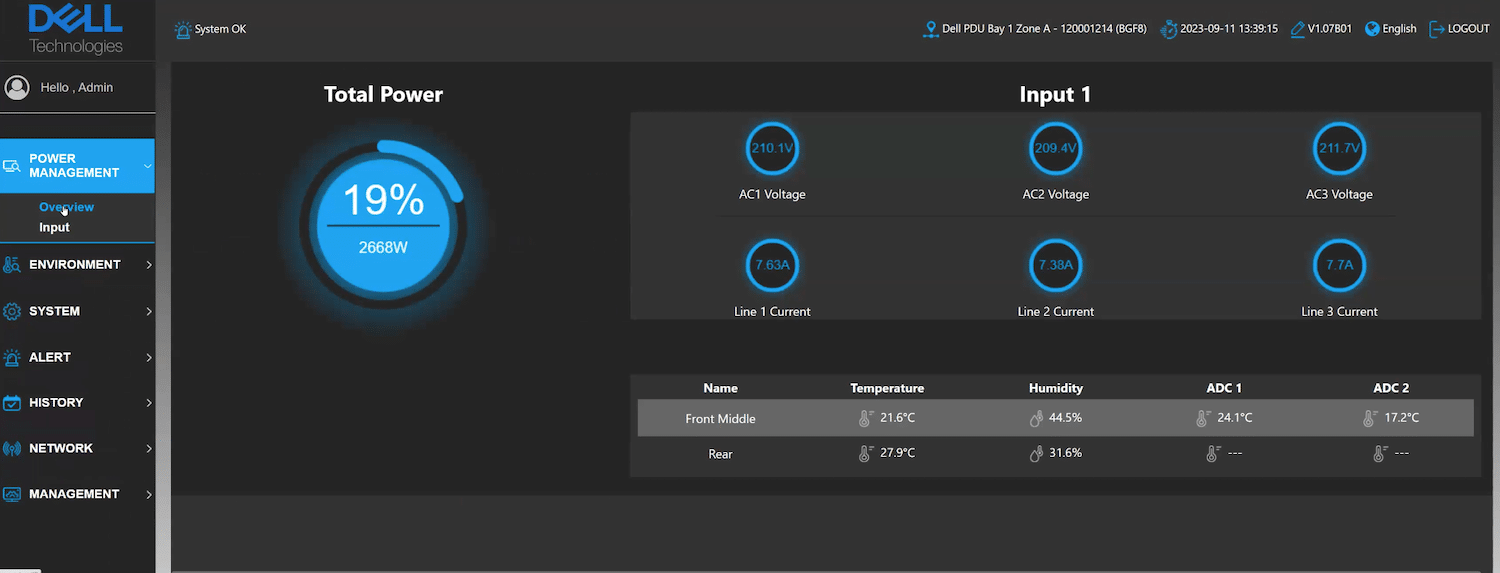The image size is (1500, 573).
Task: Click the English language globe icon
Action: [1372, 29]
